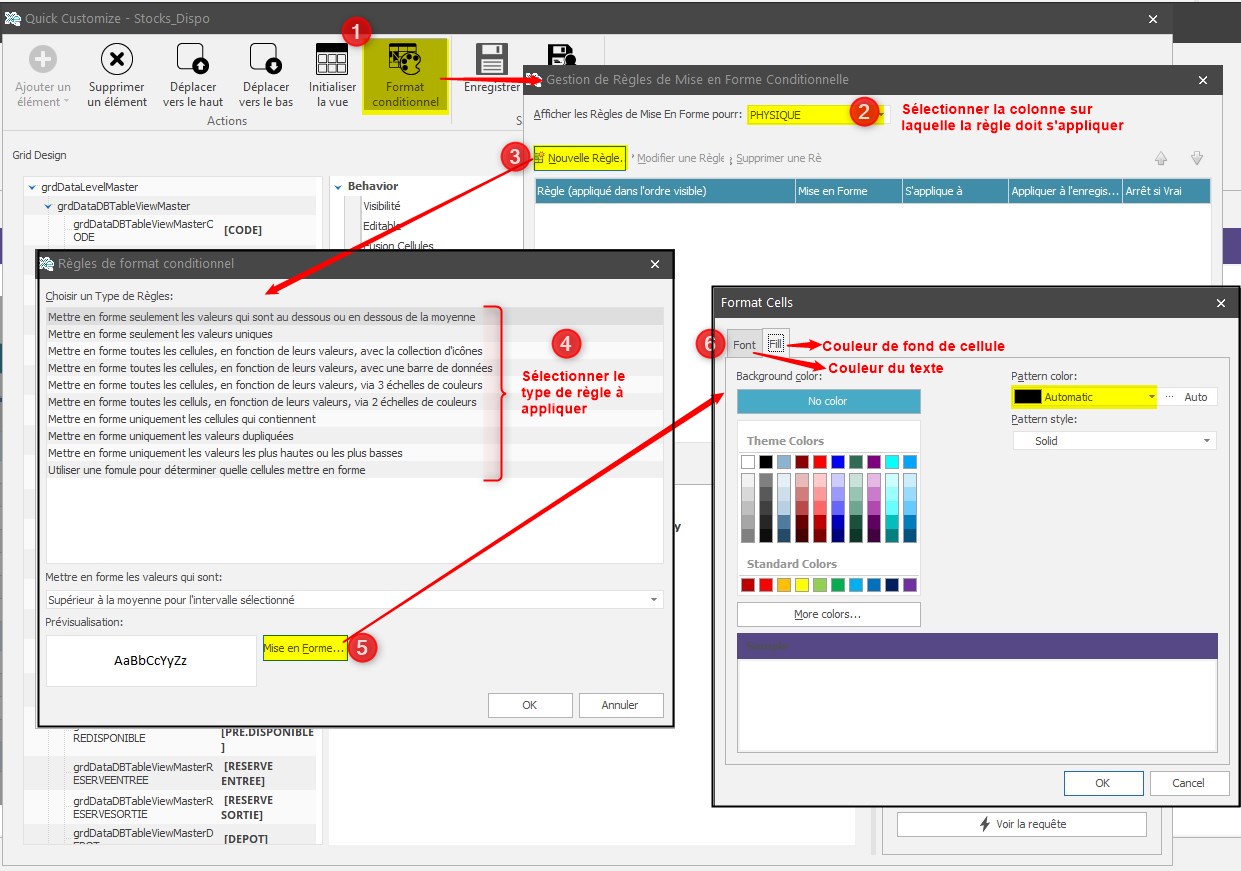Switch to the Font tab
Screen dimensions: 1241x871
[744, 345]
